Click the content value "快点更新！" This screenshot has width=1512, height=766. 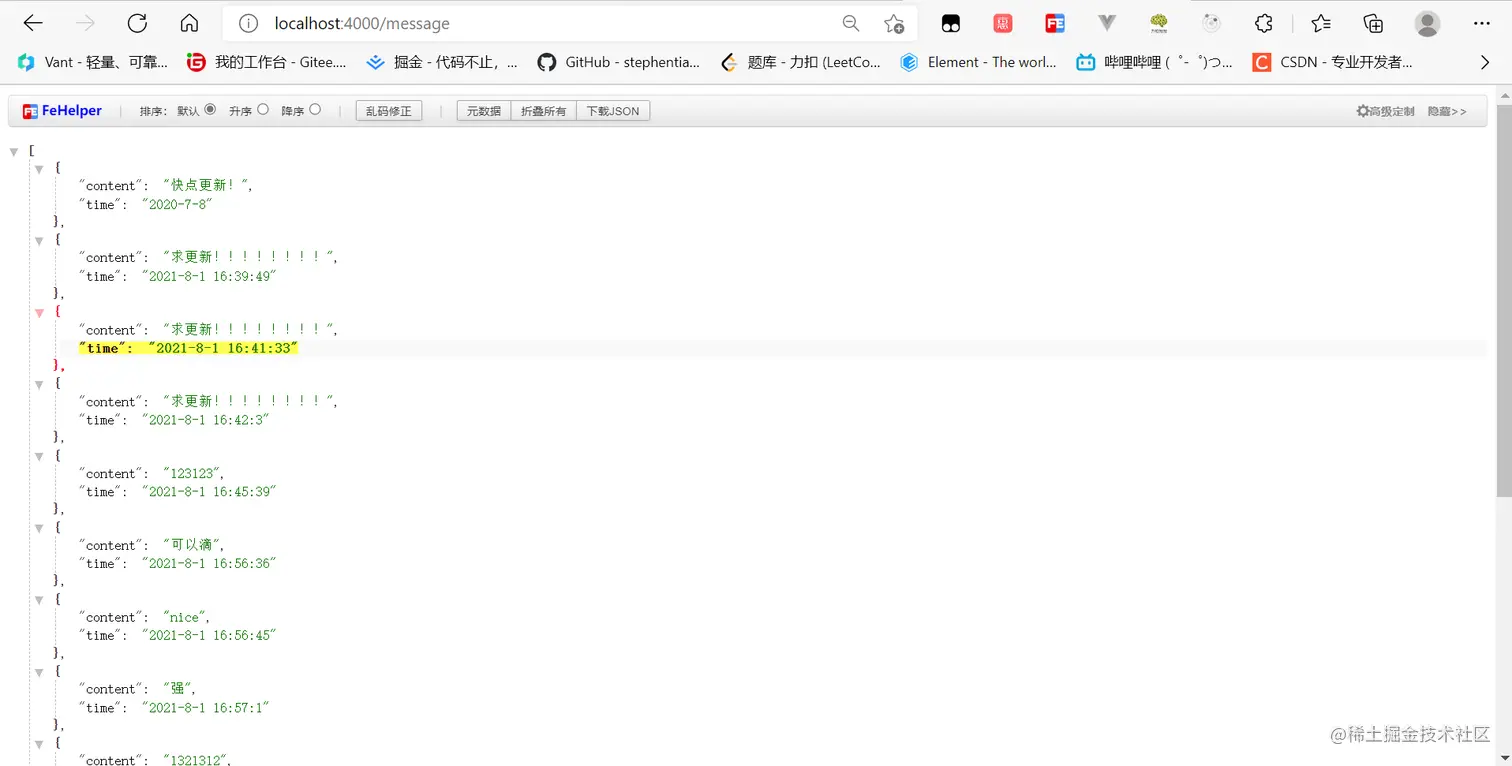208,185
